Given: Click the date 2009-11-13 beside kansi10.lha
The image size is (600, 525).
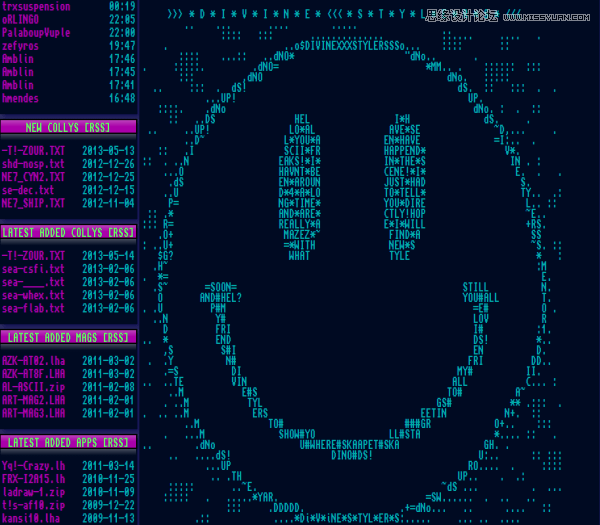Looking at the screenshot, I should (109, 518).
